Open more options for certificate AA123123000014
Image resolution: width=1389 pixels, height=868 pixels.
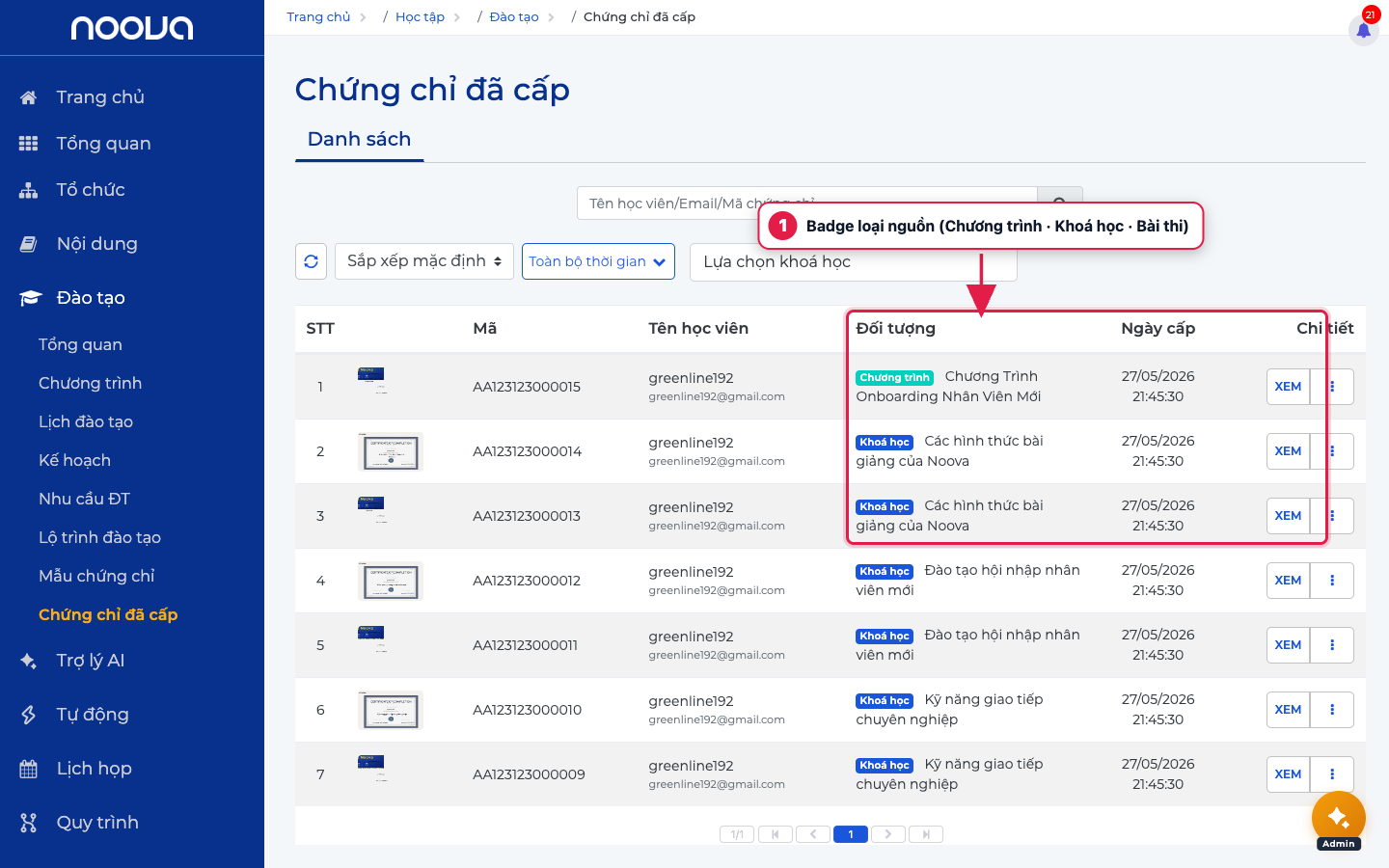[x=1332, y=451]
